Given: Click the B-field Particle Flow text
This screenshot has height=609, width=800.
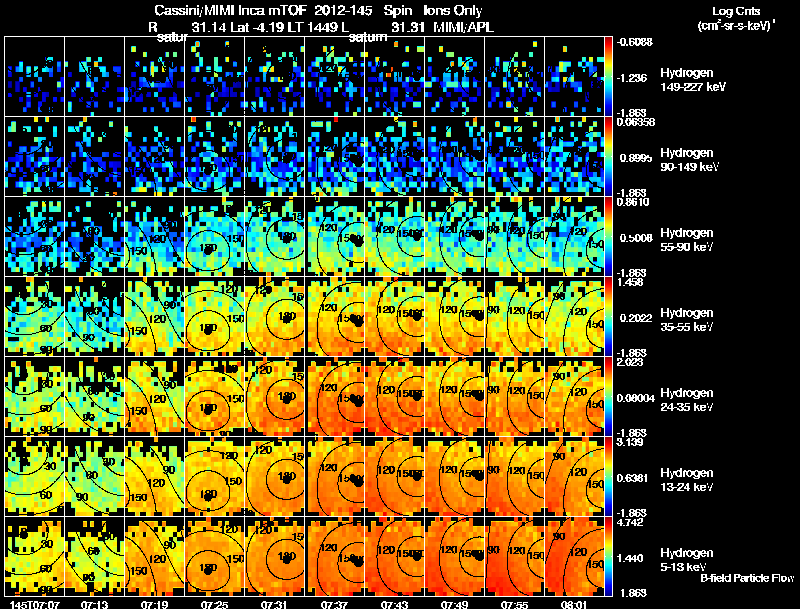Looking at the screenshot, I should tap(747, 578).
